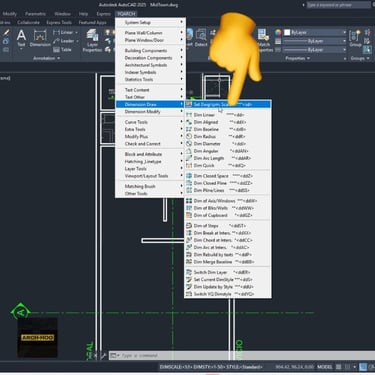Choose Dim Pline/Lines from the submenu
The image size is (375, 375).
[x=228, y=190]
